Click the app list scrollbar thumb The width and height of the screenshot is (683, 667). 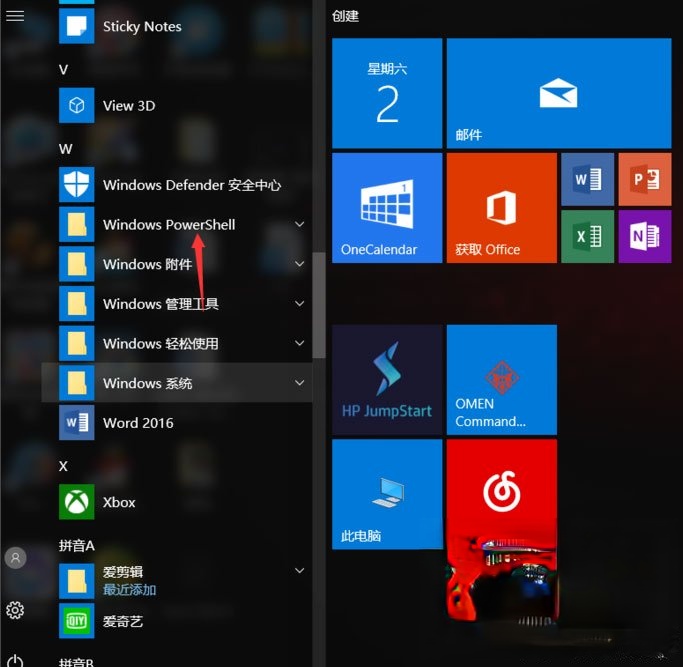click(319, 305)
